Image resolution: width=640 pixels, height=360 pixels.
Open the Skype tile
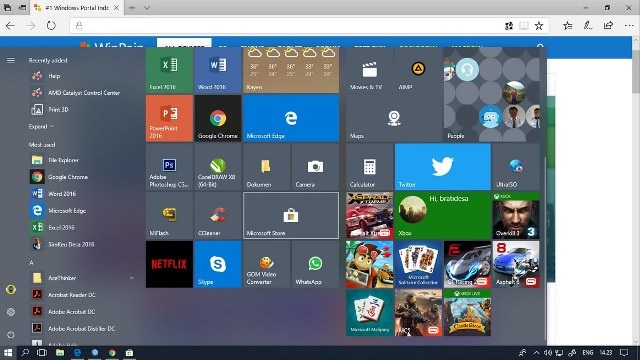click(x=218, y=264)
